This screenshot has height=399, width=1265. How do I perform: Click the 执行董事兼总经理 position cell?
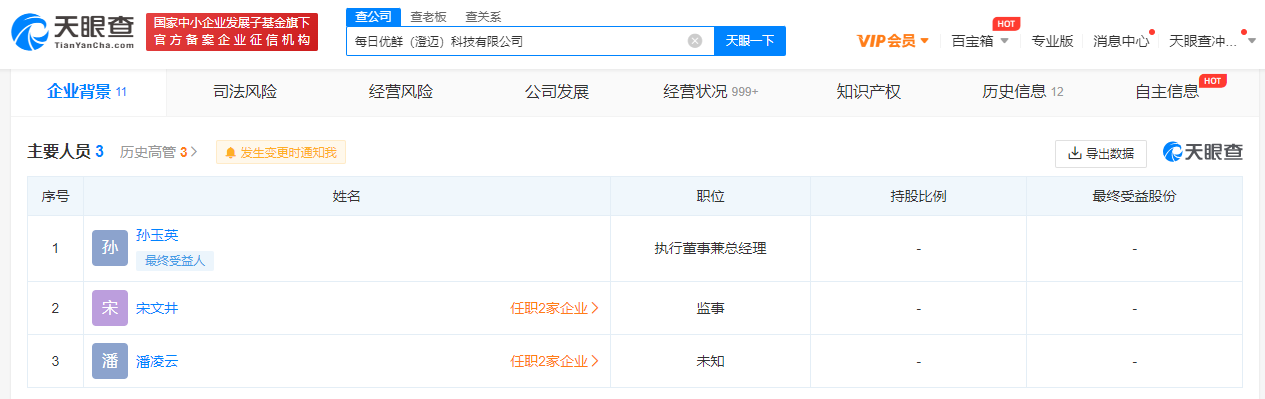point(710,248)
